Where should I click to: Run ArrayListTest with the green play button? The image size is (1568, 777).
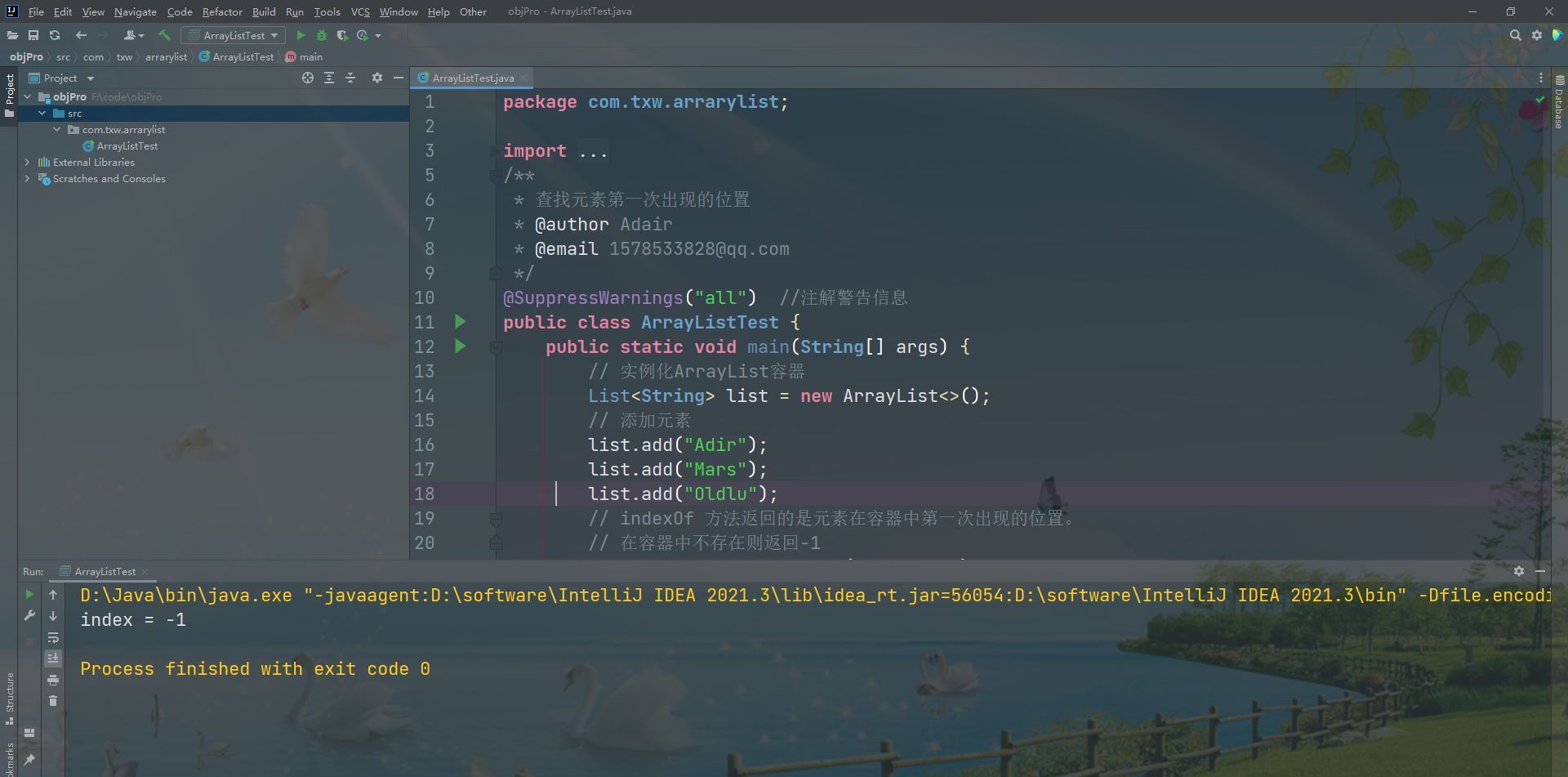(x=301, y=35)
